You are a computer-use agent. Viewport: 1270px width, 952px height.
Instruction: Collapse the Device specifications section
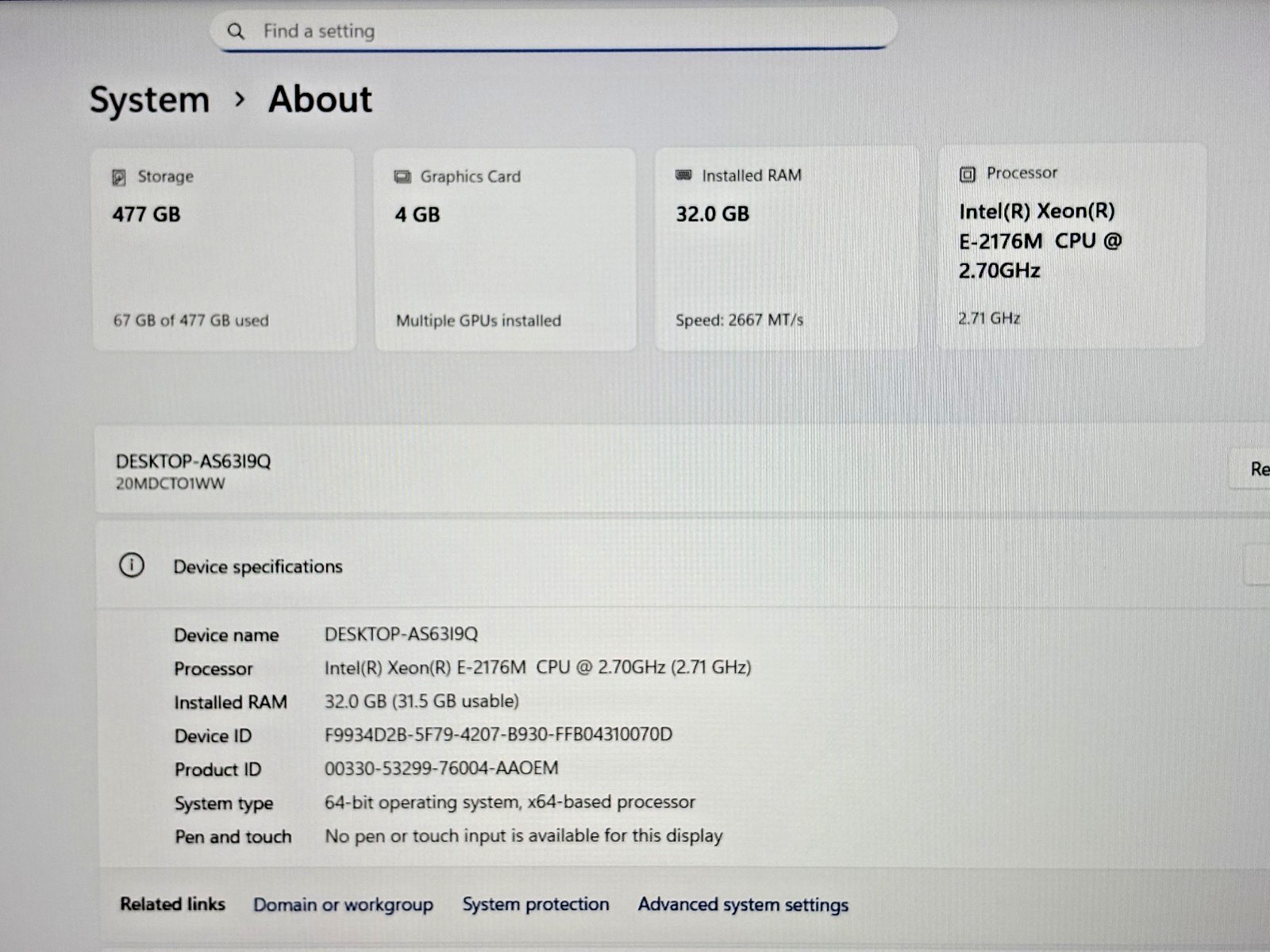pyautogui.click(x=683, y=566)
